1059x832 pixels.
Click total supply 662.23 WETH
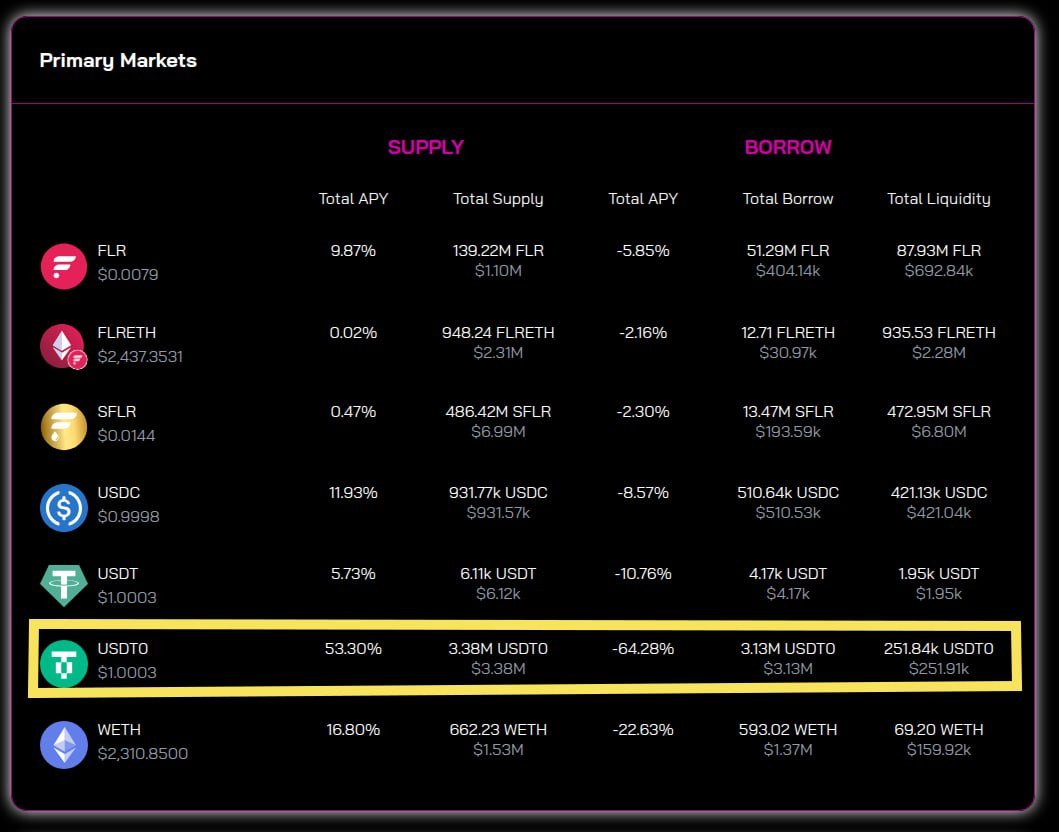498,730
